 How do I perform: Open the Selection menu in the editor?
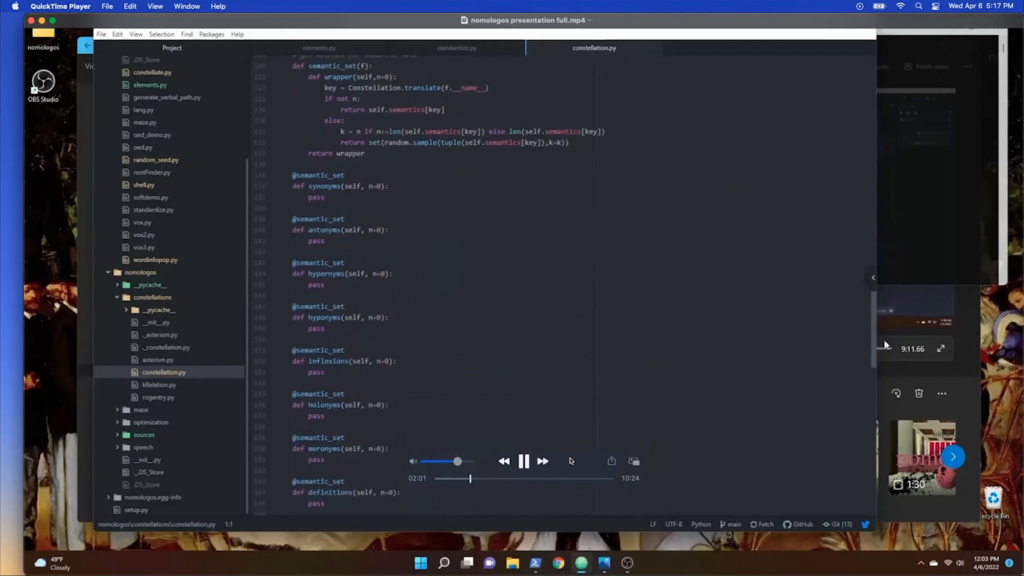(161, 35)
